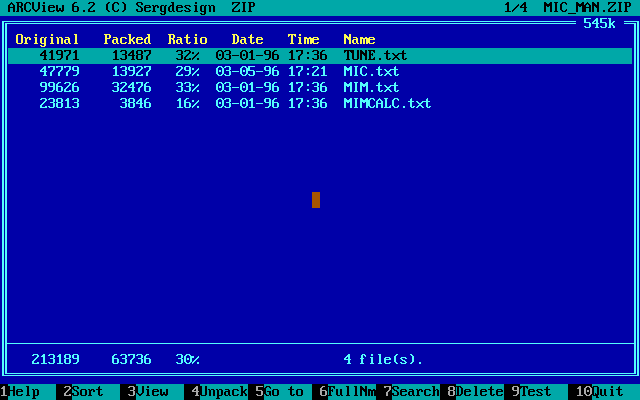Select MIC.txt in the file list
This screenshot has width=640, height=400.
point(371,72)
